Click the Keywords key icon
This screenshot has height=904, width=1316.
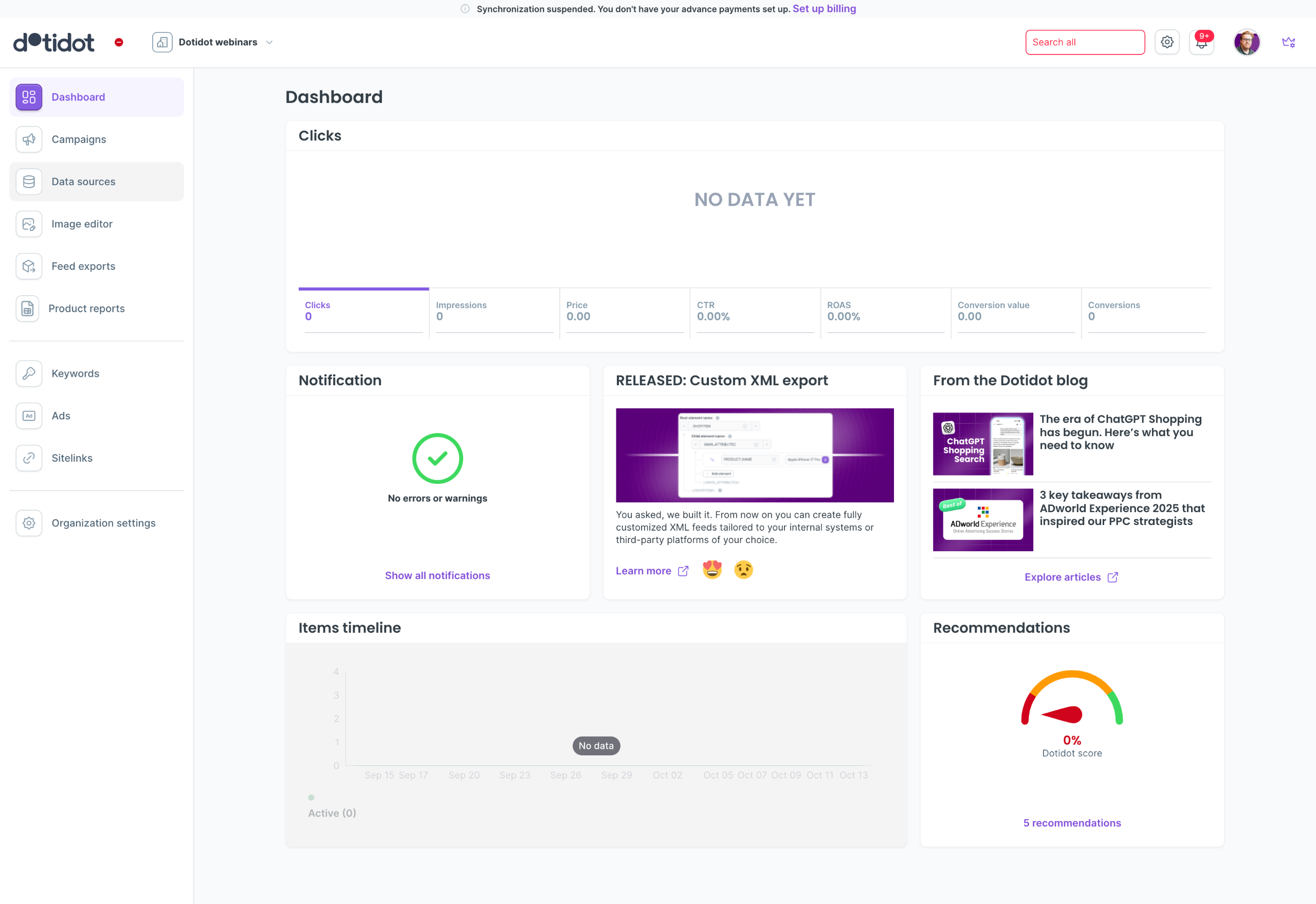point(29,373)
